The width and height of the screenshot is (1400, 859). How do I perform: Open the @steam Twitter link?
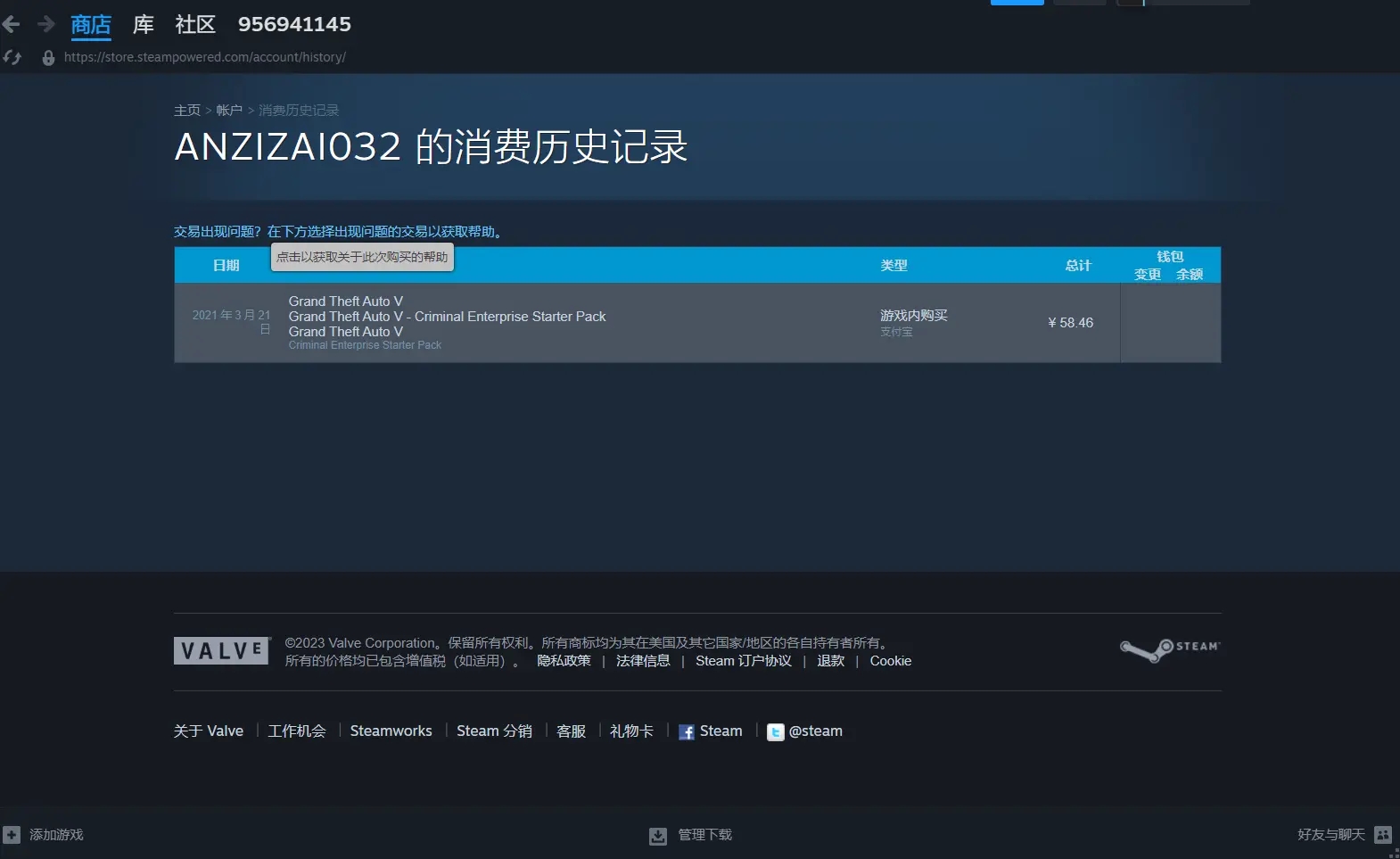[x=815, y=731]
